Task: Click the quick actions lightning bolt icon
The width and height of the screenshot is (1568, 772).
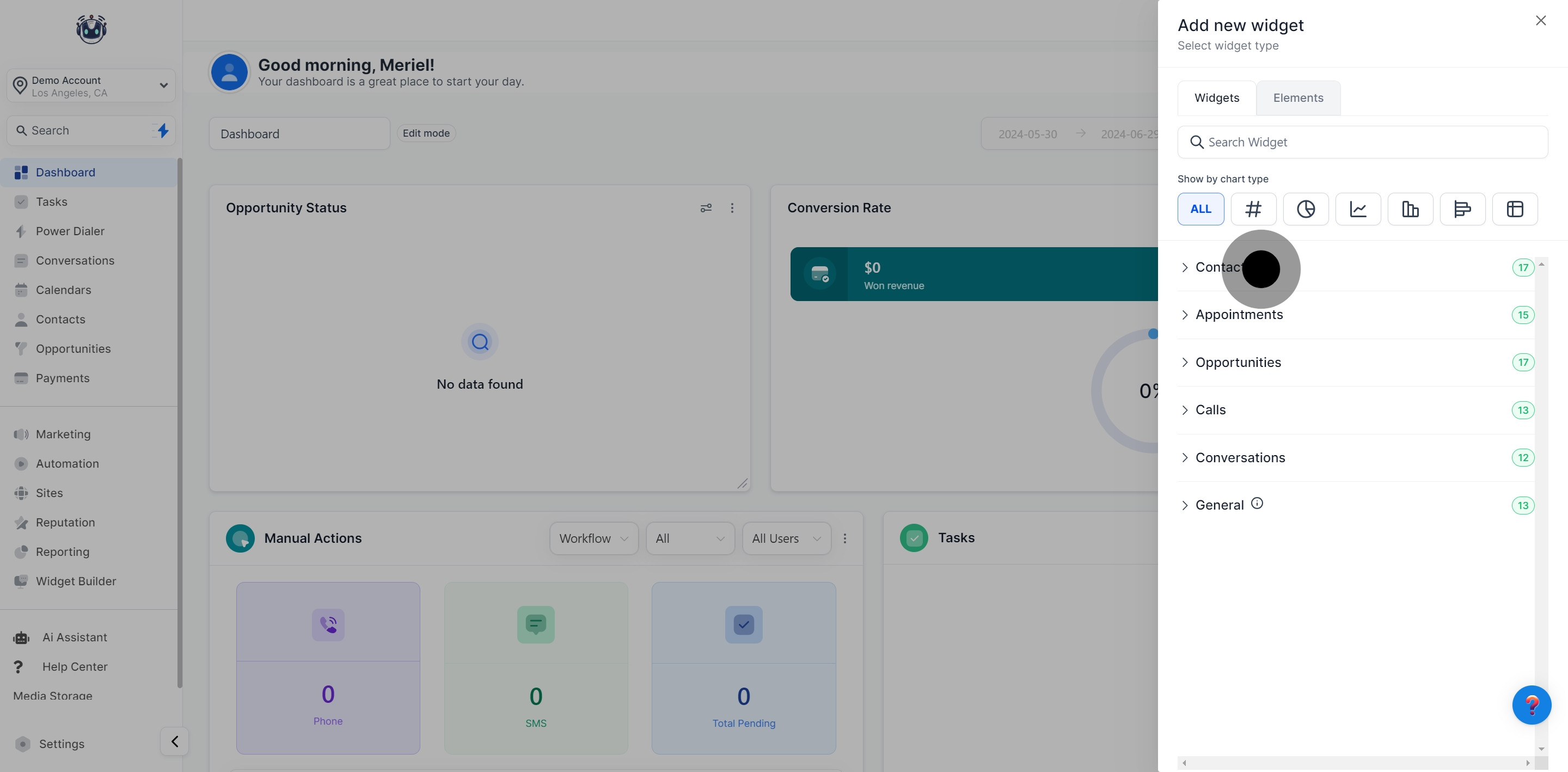Action: click(x=163, y=130)
